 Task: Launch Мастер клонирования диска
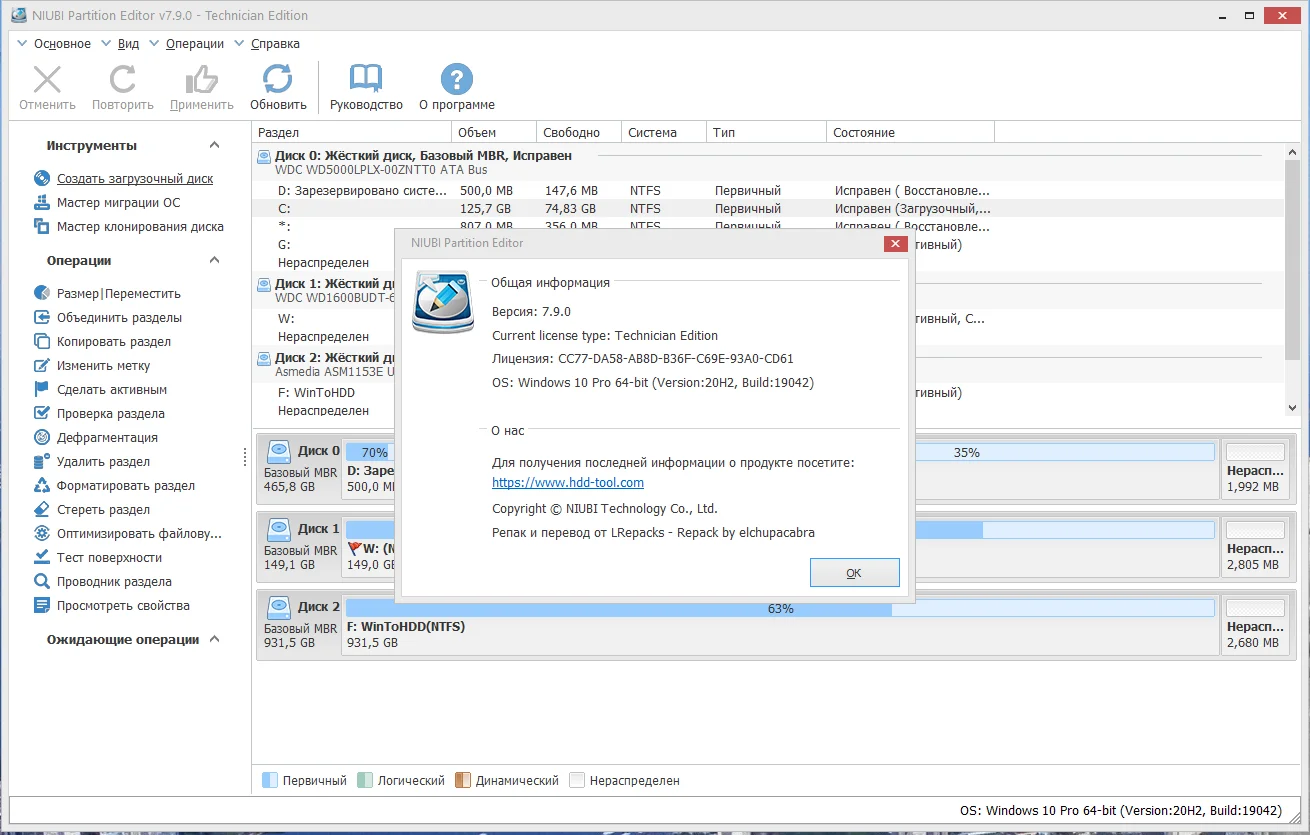(x=140, y=227)
